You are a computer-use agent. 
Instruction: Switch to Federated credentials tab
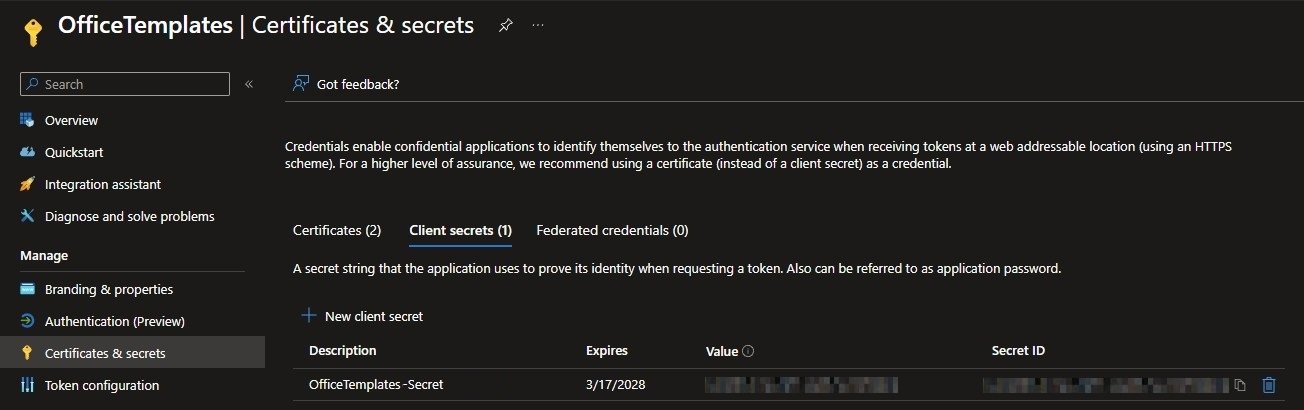tap(612, 230)
